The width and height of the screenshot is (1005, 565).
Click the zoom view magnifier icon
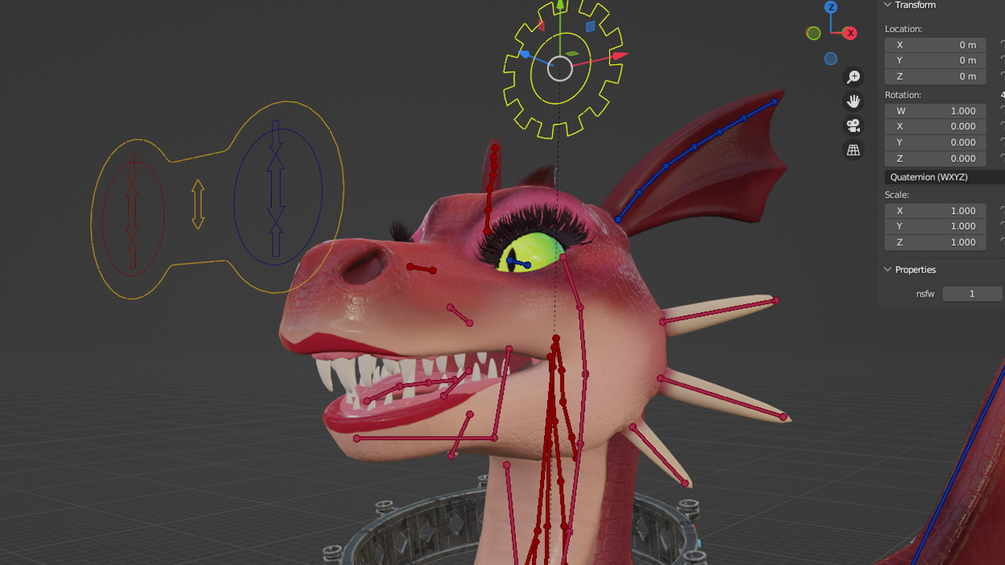853,77
